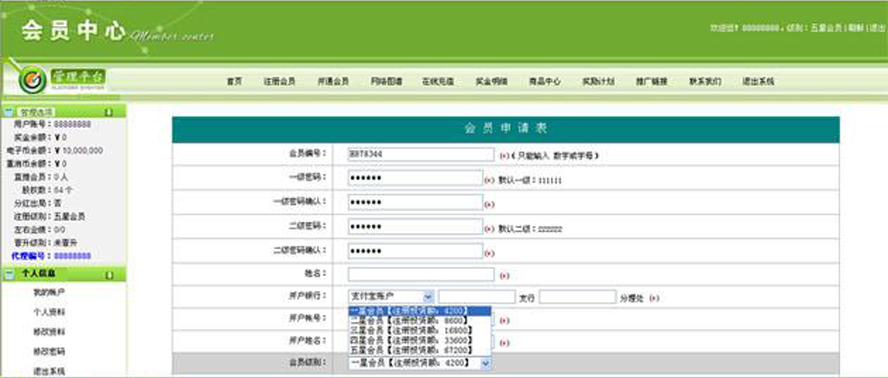Image resolution: width=888 pixels, height=378 pixels.
Task: Select 一星会员 4200 in the dropdown list
Action: 420,311
